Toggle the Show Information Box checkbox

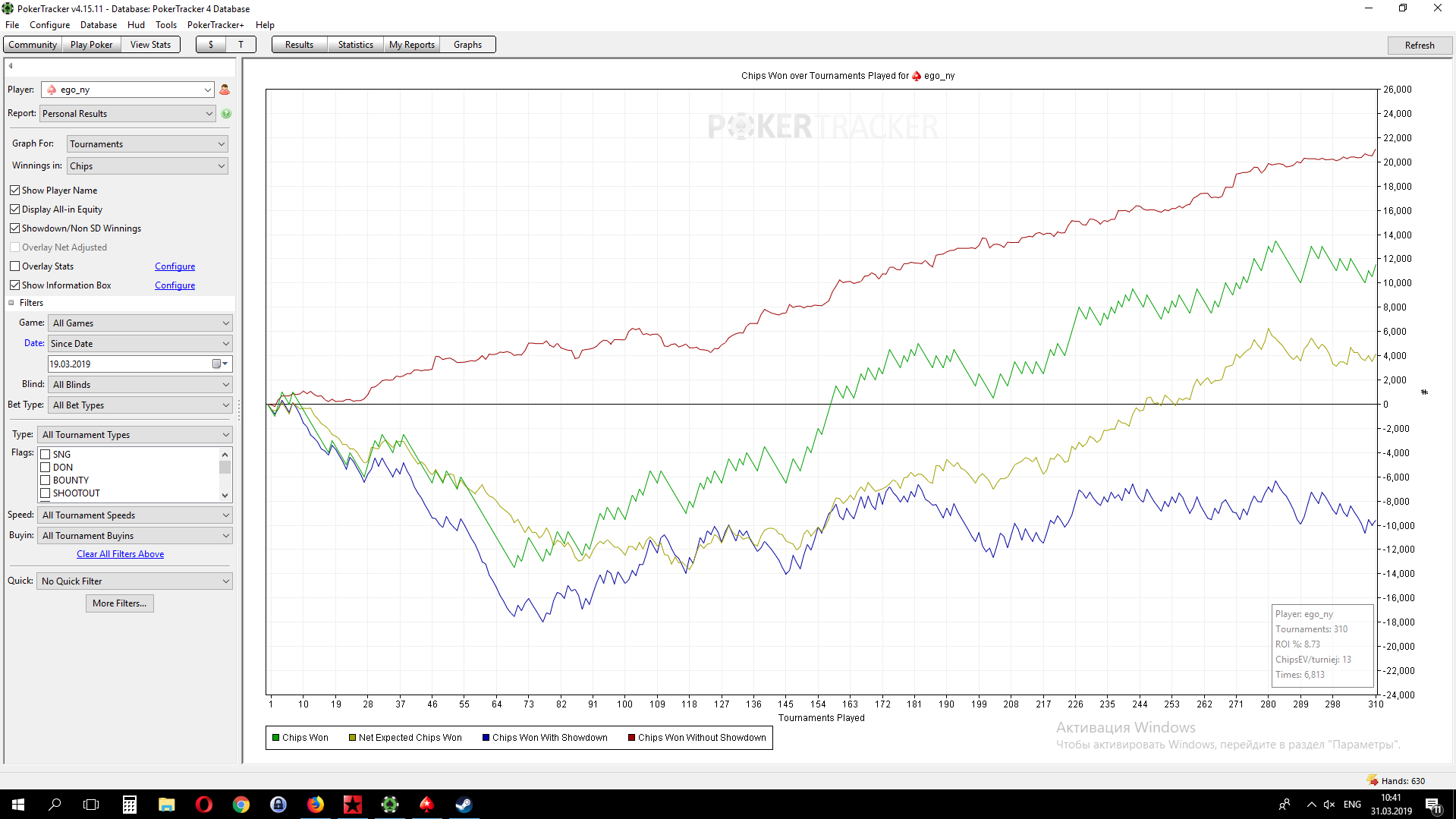pos(14,285)
